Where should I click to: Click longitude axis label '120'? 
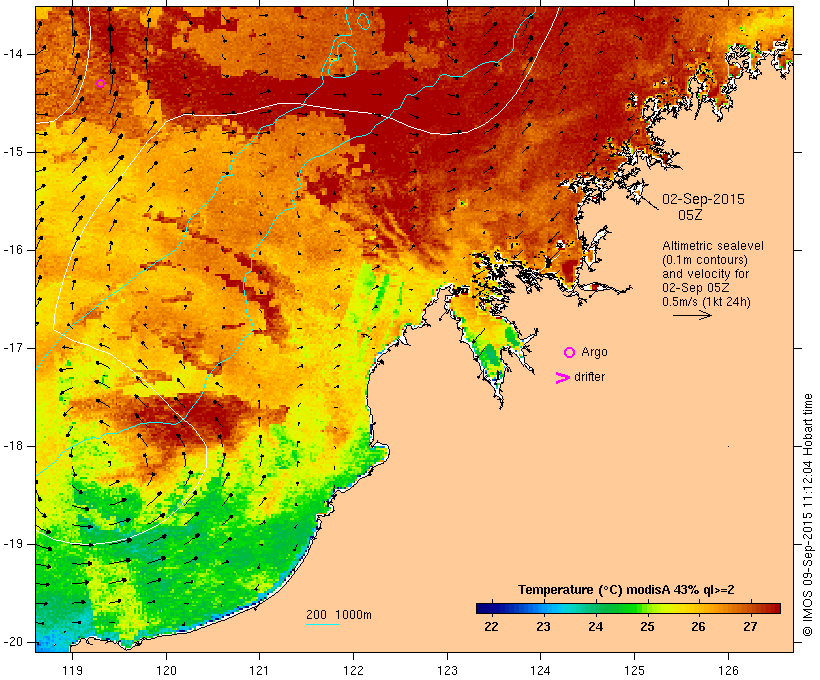coord(166,671)
